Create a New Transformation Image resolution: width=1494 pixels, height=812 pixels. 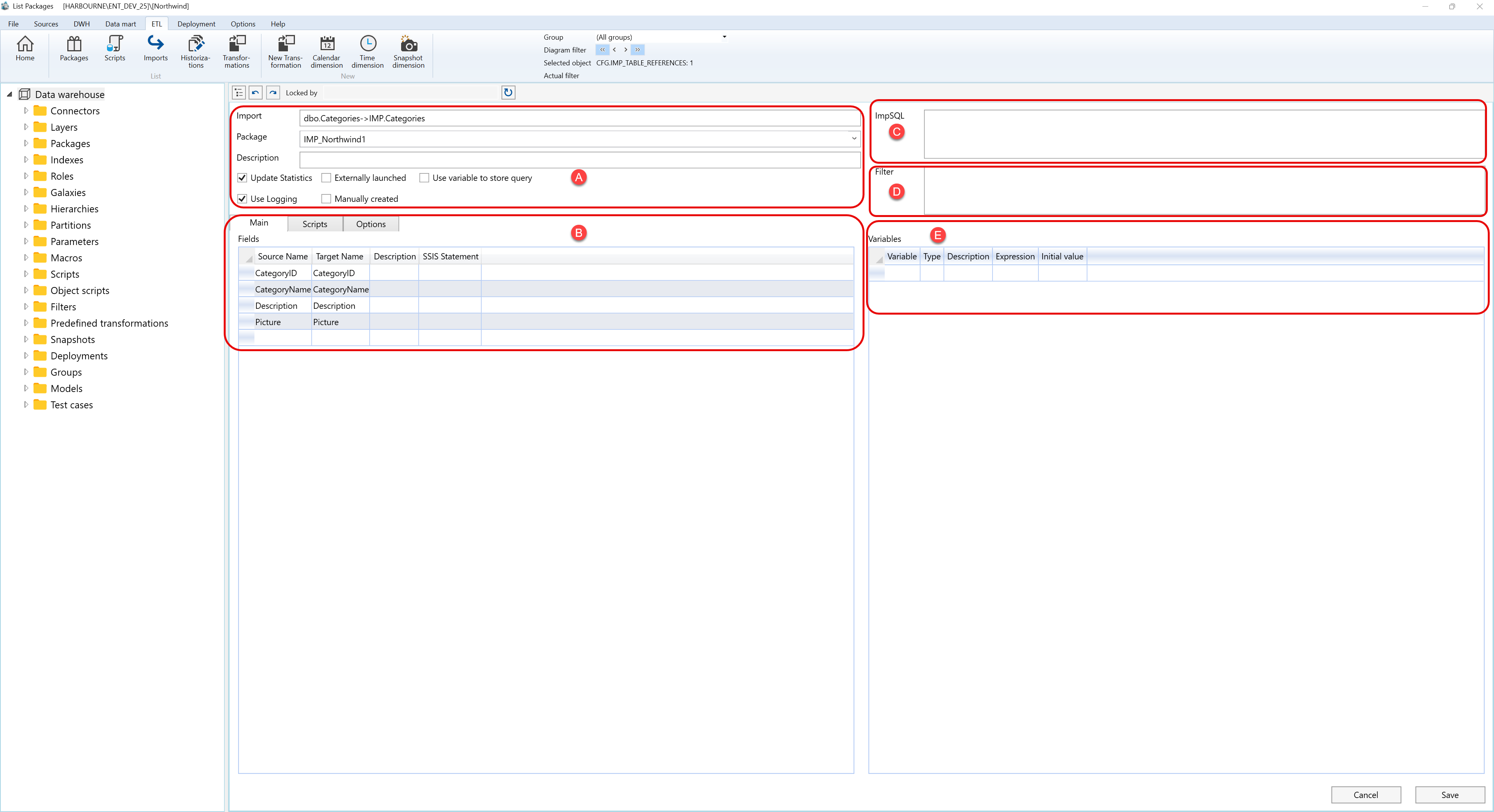tap(285, 52)
